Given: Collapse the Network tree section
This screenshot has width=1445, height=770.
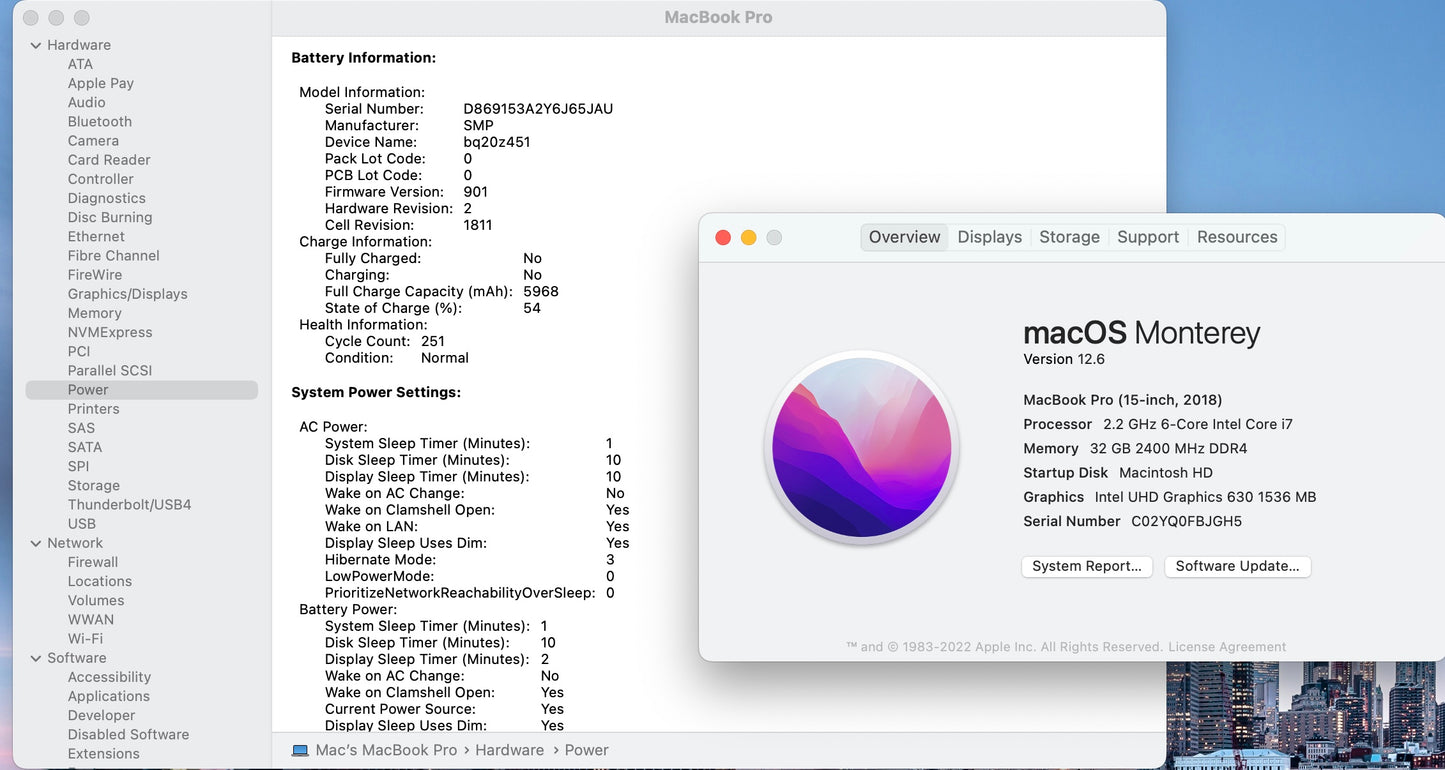Looking at the screenshot, I should tap(36, 543).
